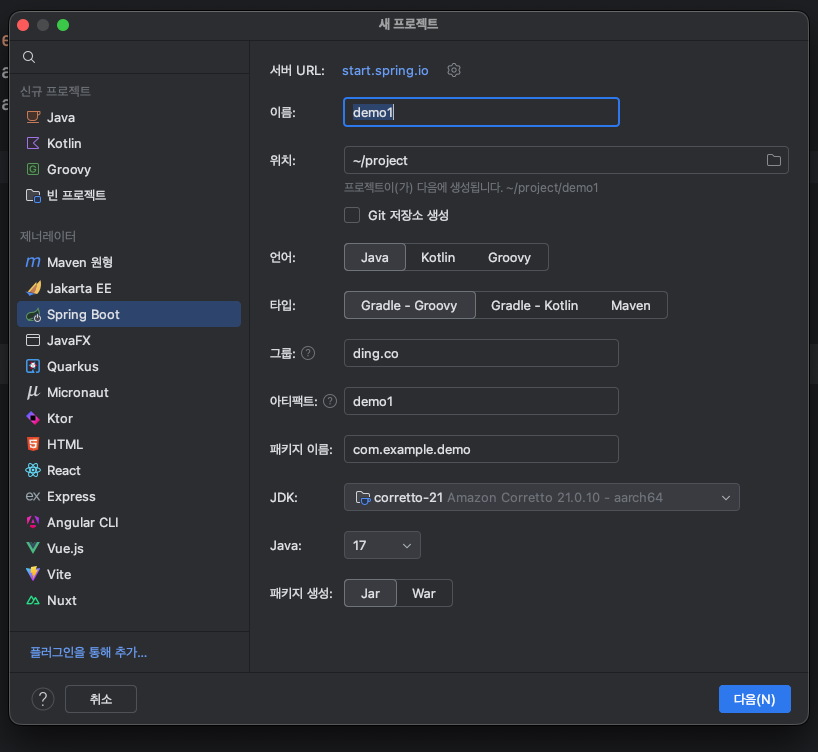818x752 pixels.
Task: Click the Spring Boot leaf icon
Action: coord(33,315)
